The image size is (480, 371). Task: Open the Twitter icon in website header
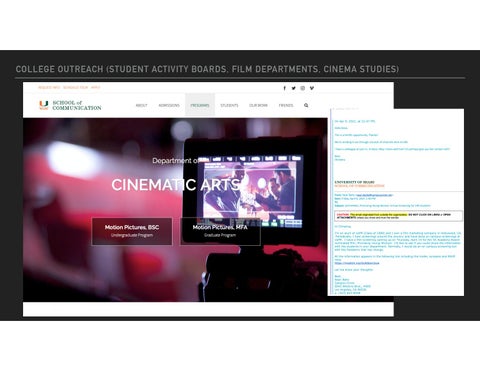click(x=293, y=88)
